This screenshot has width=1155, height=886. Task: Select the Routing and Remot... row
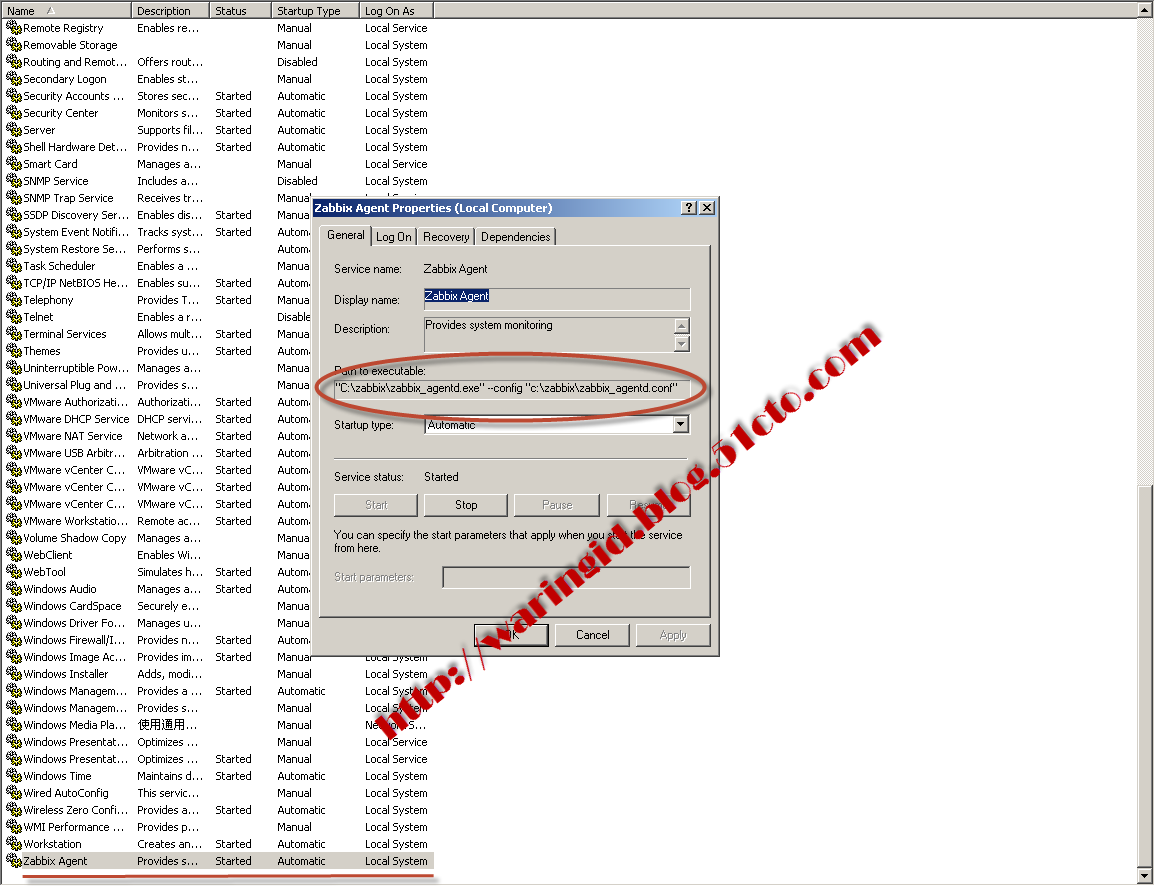tap(219, 62)
